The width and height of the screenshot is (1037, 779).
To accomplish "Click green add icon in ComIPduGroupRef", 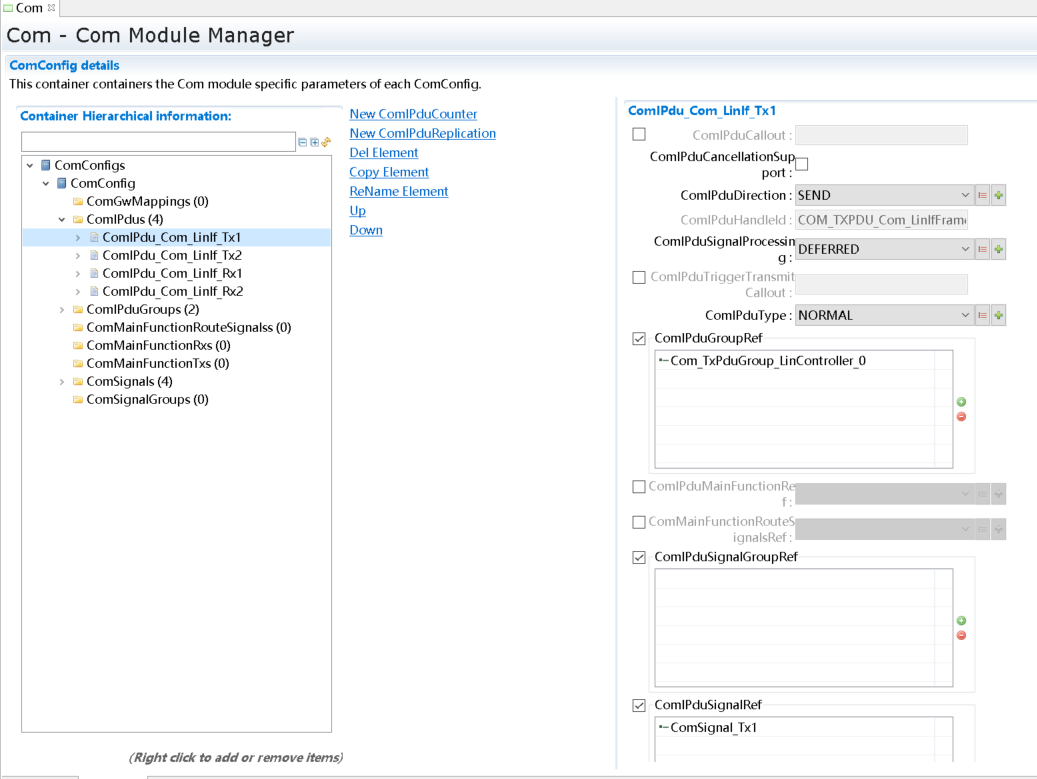I will click(x=961, y=402).
